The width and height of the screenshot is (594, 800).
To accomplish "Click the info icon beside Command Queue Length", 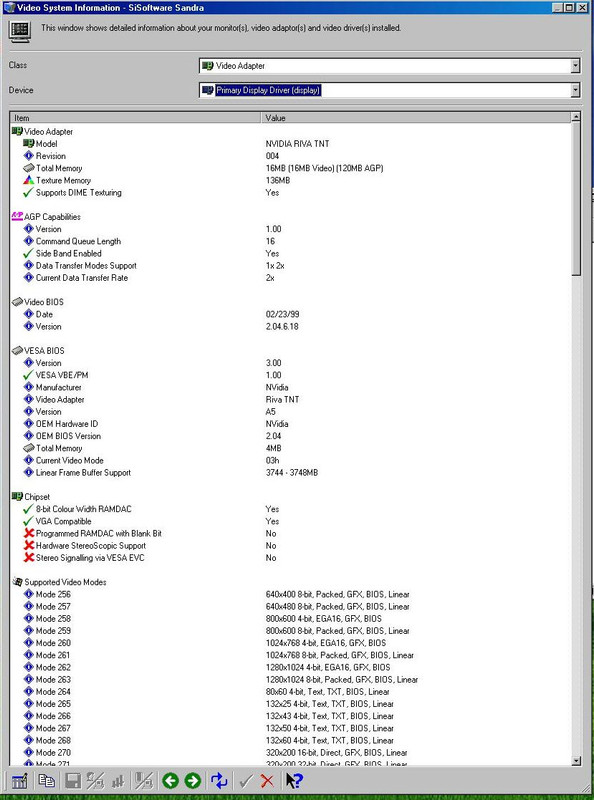I will click(x=29, y=241).
